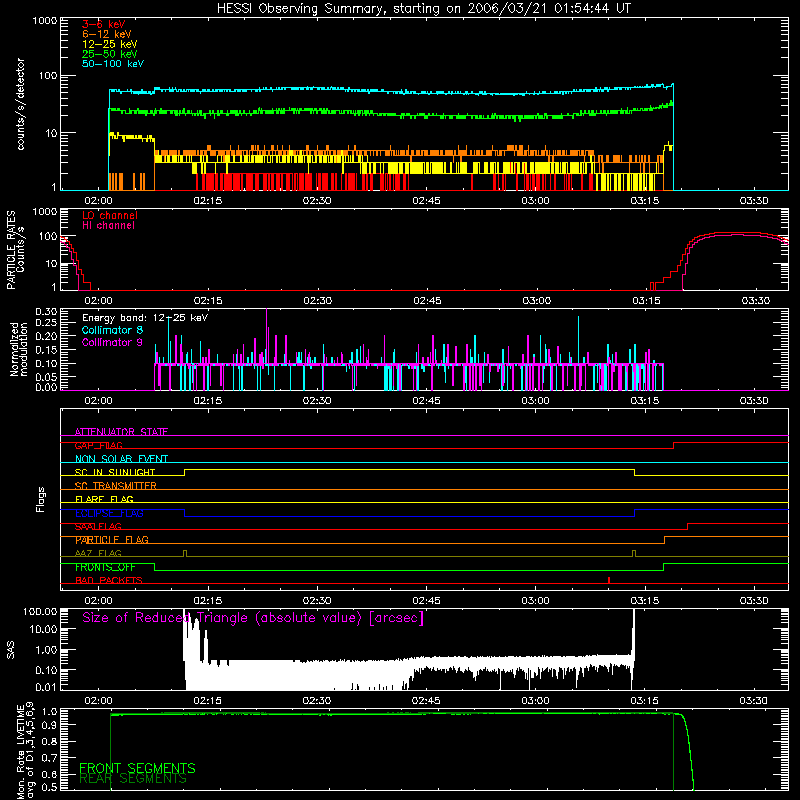The width and height of the screenshot is (800, 800).
Task: Click the red spike on the BAD_PACKETS line
Action: click(x=609, y=580)
